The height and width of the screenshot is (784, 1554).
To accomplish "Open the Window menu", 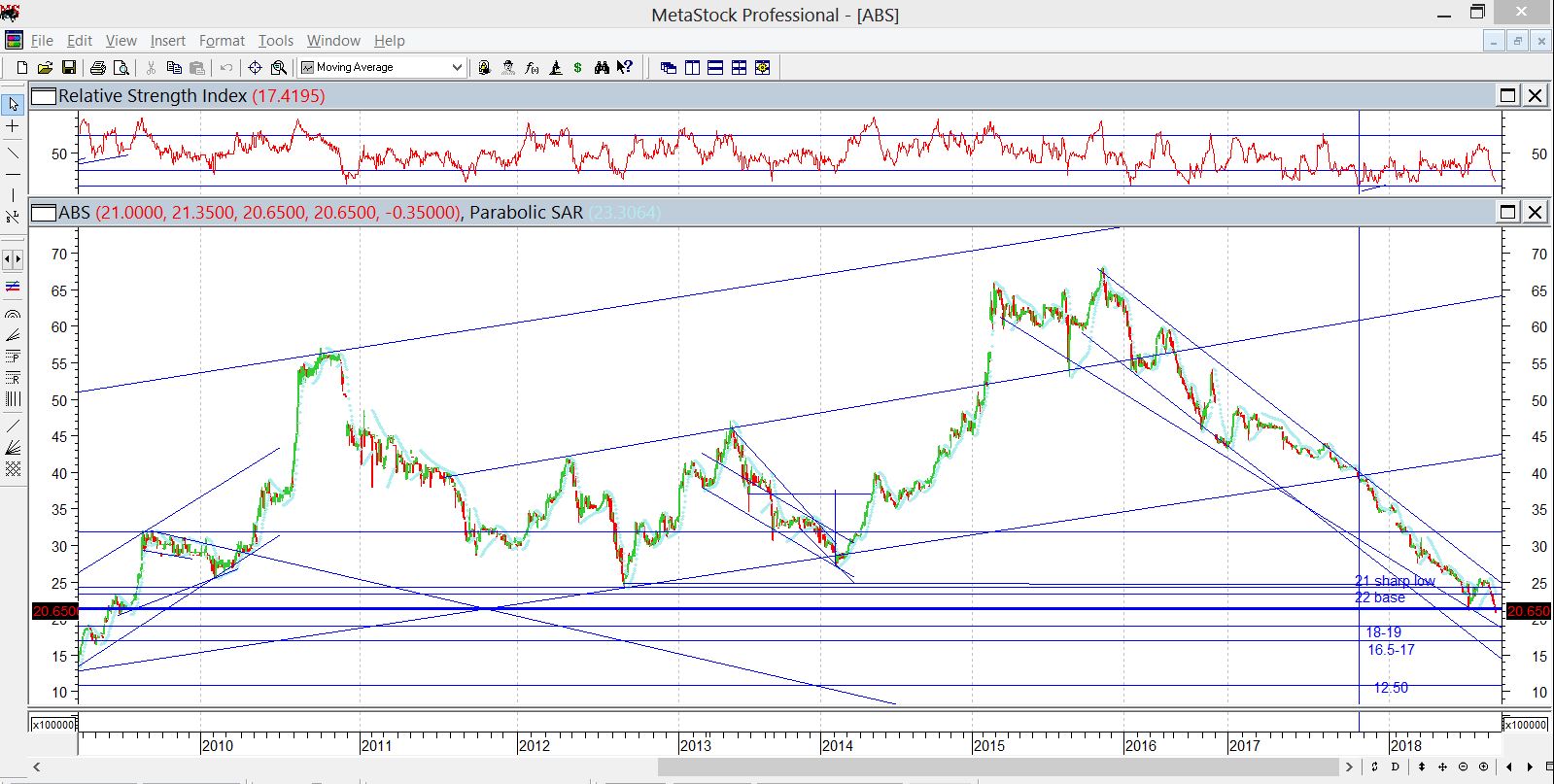I will coord(333,41).
